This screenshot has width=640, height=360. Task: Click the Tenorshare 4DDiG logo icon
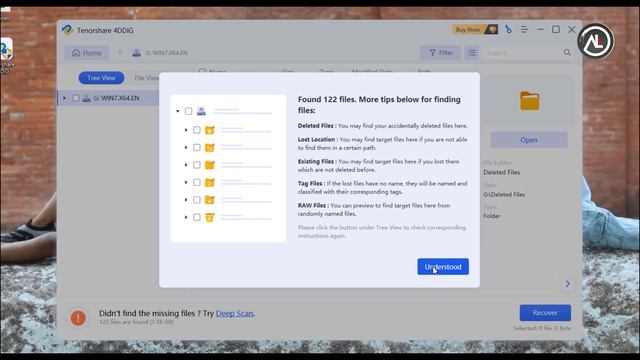(x=67, y=30)
